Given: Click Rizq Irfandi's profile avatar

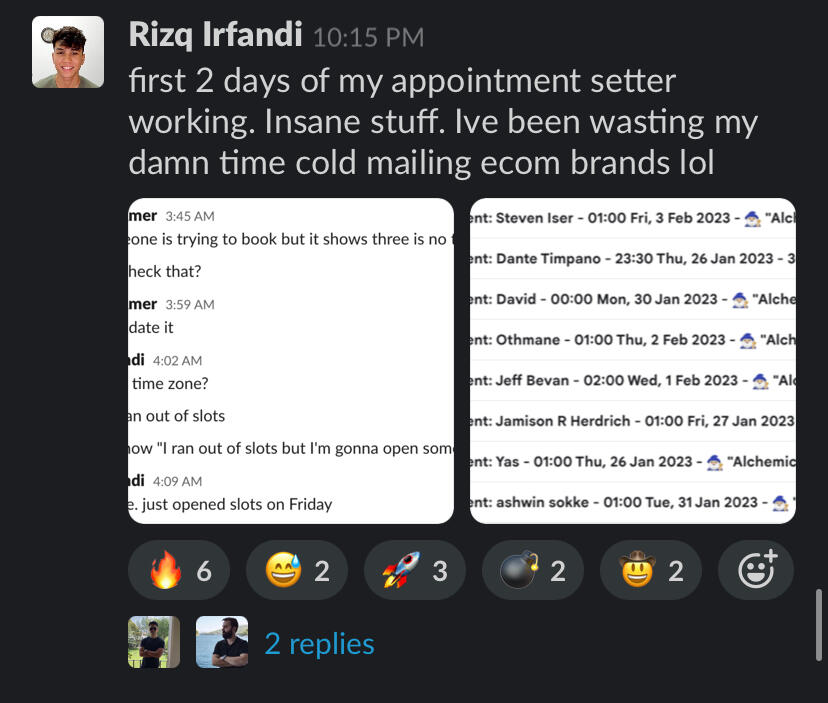Looking at the screenshot, I should 68,52.
